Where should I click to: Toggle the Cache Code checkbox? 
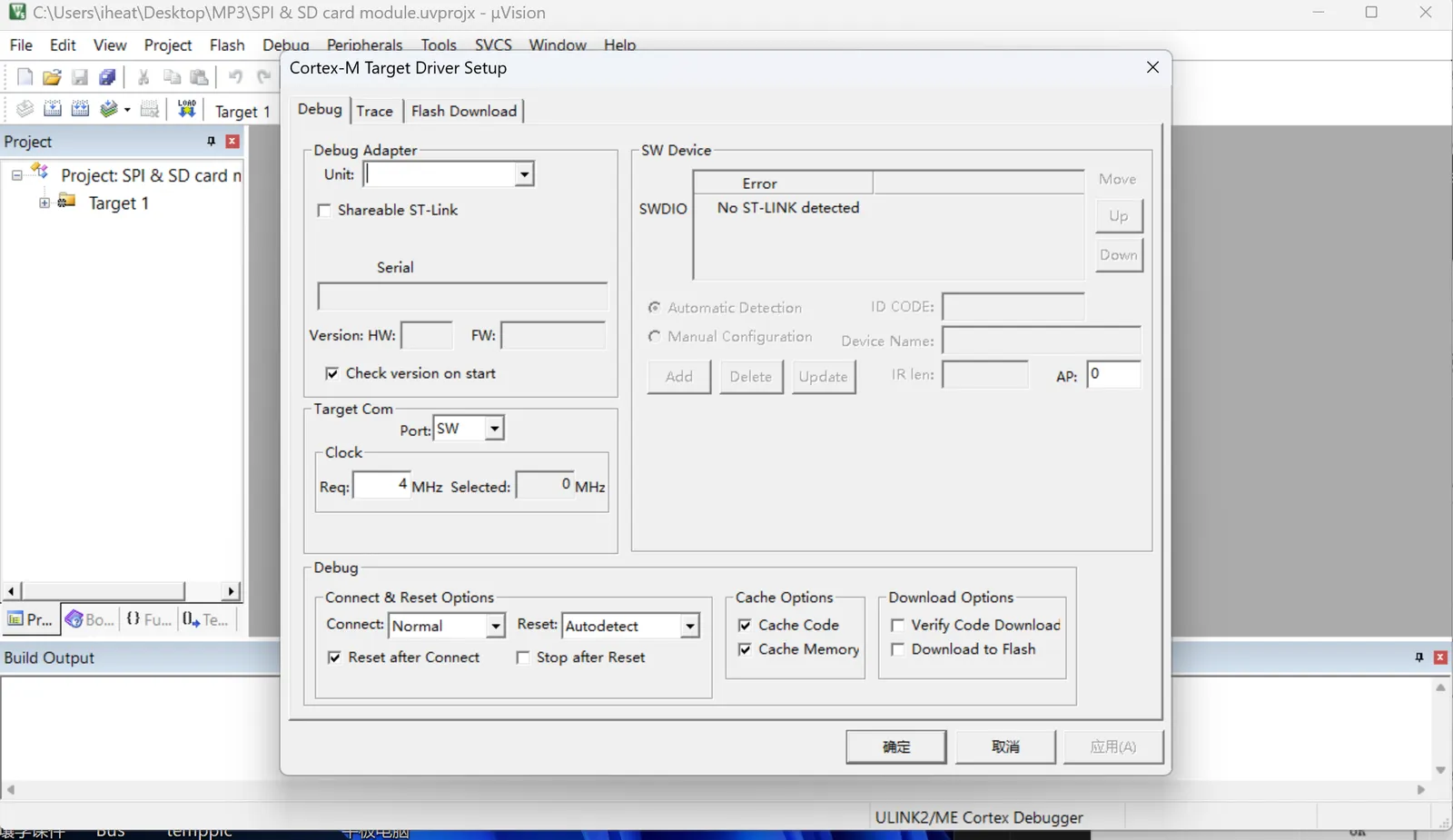(x=745, y=625)
